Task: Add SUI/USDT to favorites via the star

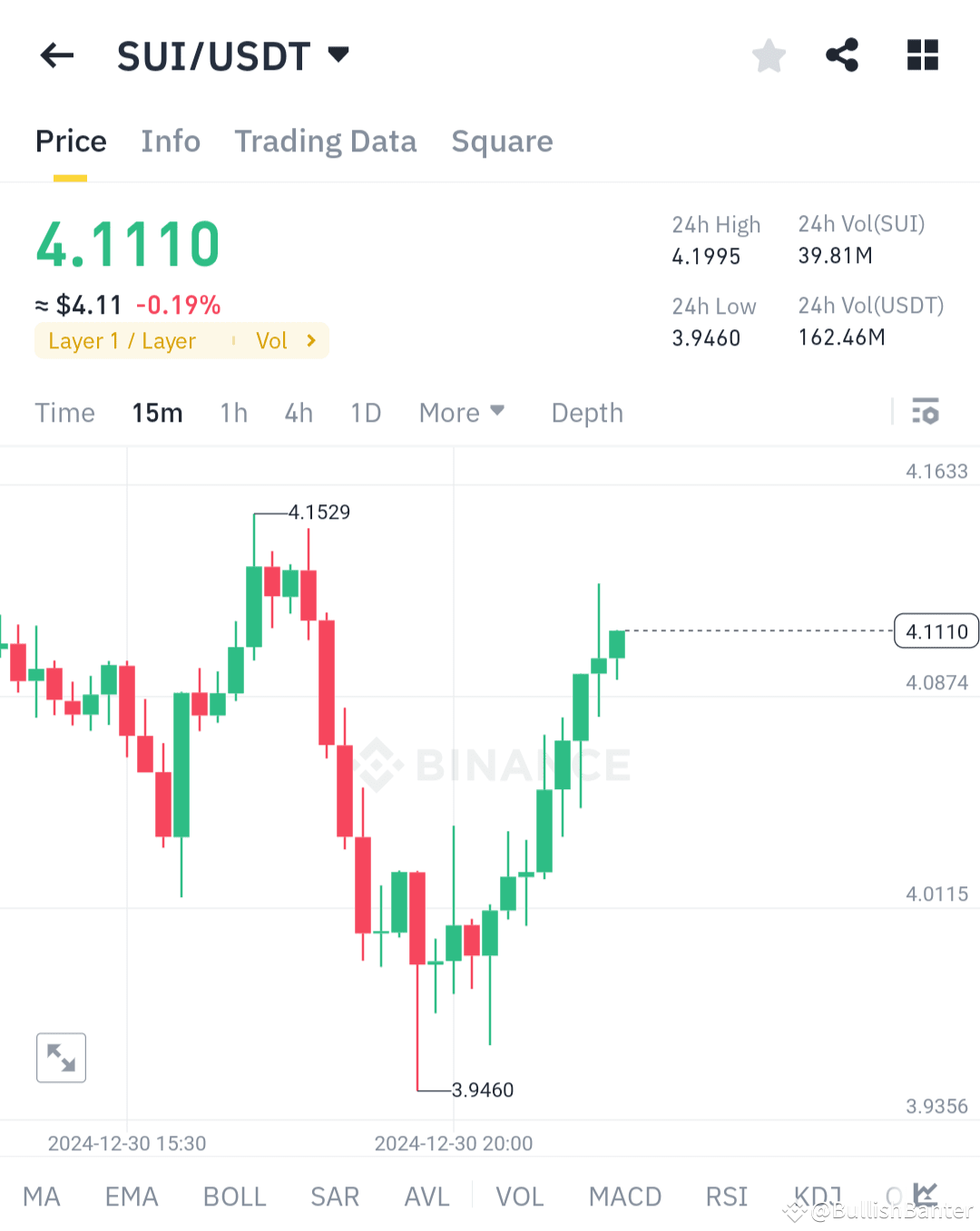Action: click(769, 55)
